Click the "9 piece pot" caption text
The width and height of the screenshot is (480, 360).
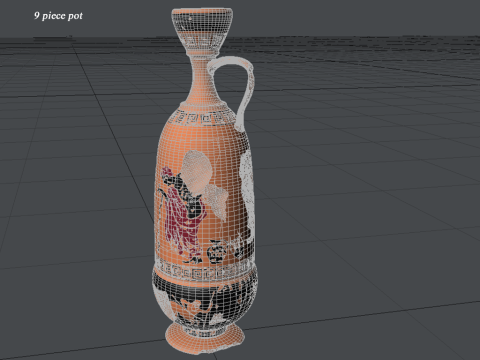pos(58,16)
